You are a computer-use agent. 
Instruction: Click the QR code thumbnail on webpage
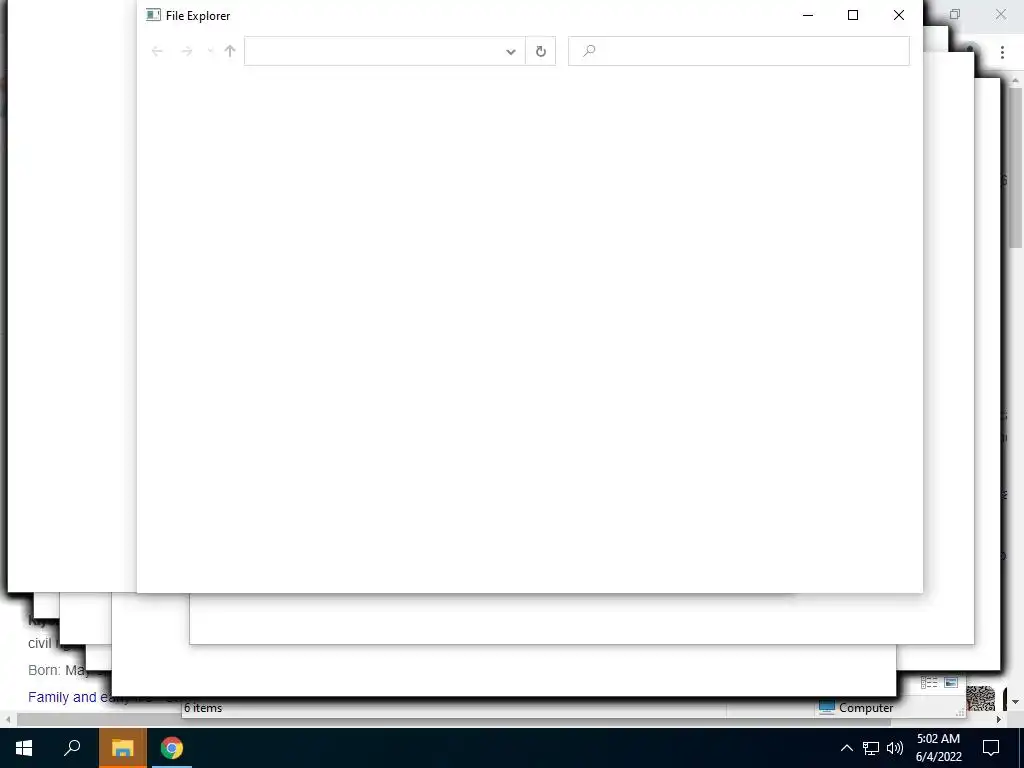(981, 698)
